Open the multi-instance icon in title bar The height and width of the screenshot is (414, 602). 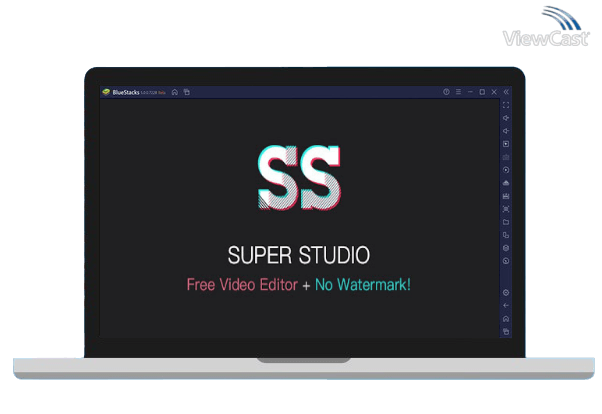(x=187, y=92)
